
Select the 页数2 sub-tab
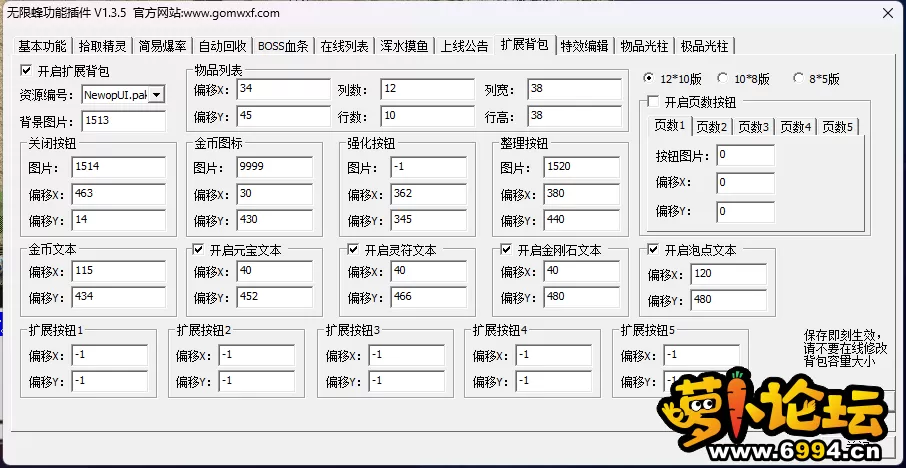click(x=712, y=127)
